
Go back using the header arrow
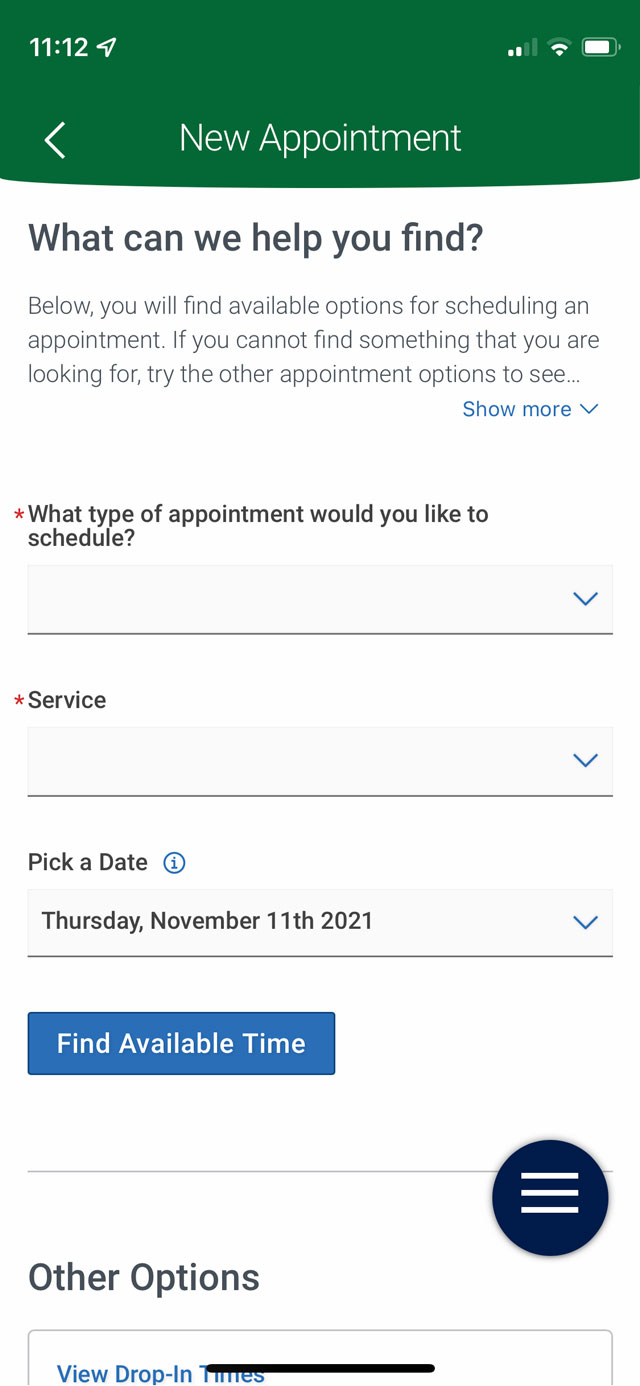[x=55, y=140]
